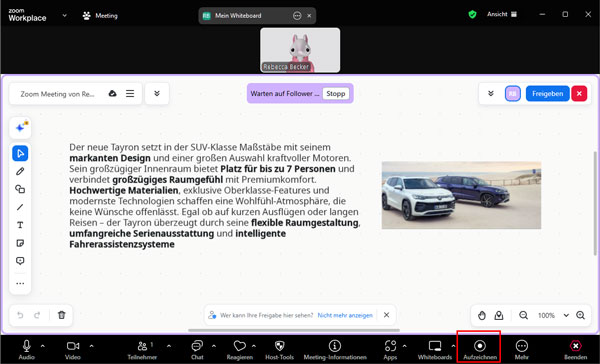Open the Meeting tab
Screen dimensions: 600x364
click(100, 16)
